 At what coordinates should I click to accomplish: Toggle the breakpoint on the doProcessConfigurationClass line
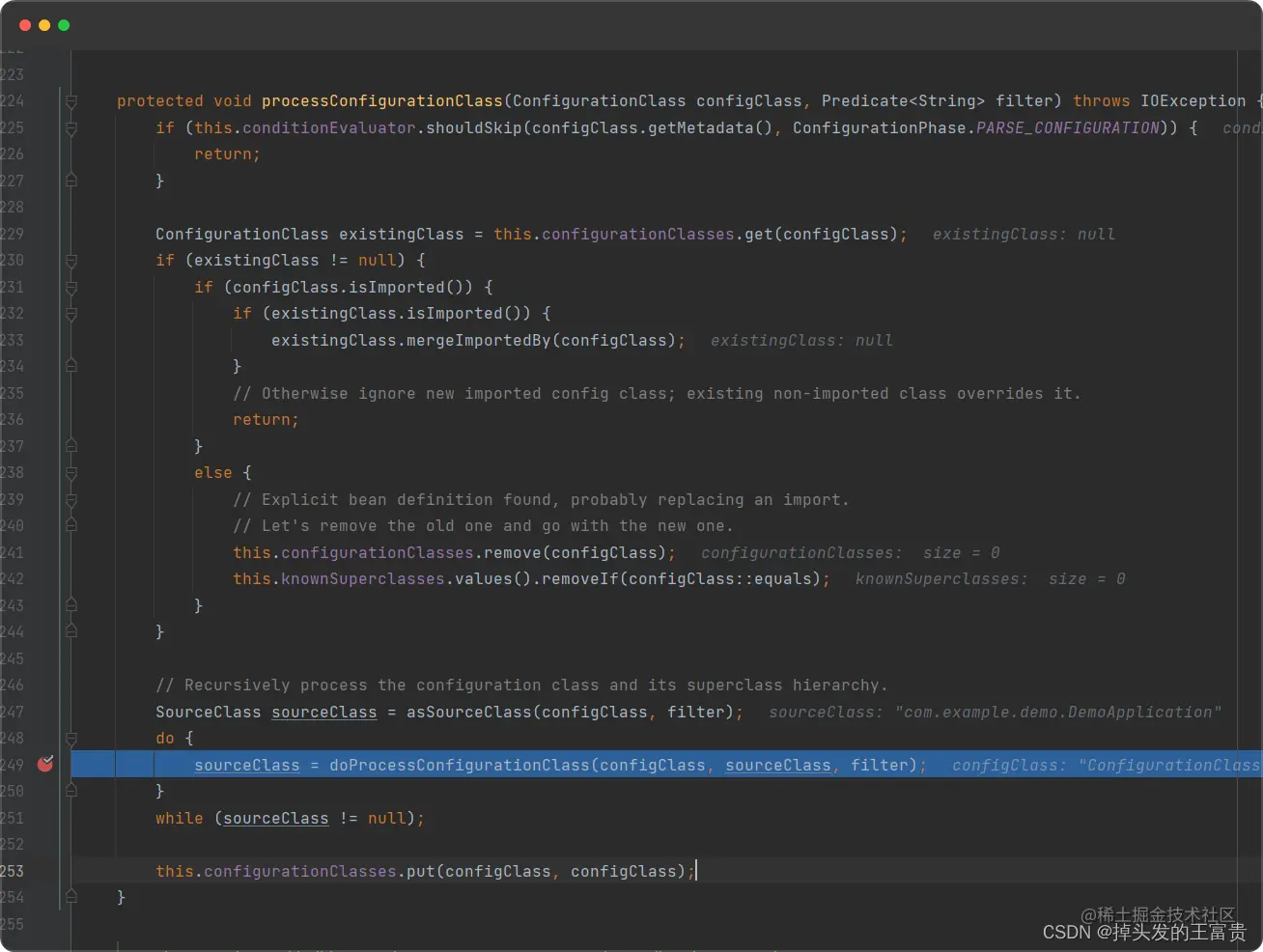click(45, 764)
